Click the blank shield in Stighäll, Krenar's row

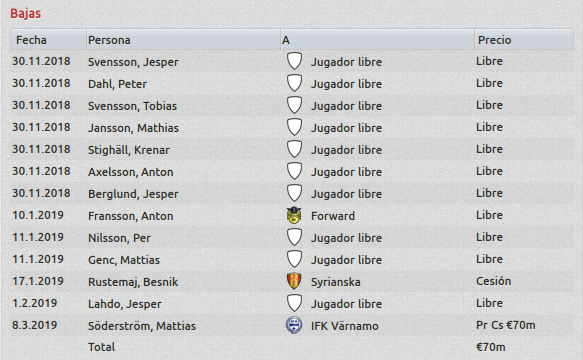point(294,149)
